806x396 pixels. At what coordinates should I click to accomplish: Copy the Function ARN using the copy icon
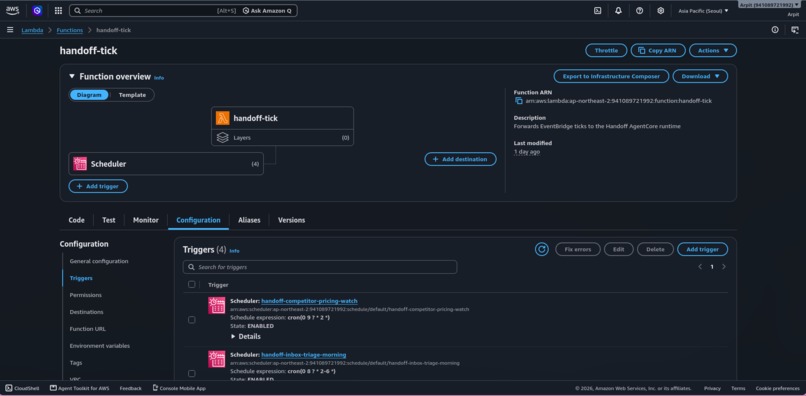(x=519, y=101)
